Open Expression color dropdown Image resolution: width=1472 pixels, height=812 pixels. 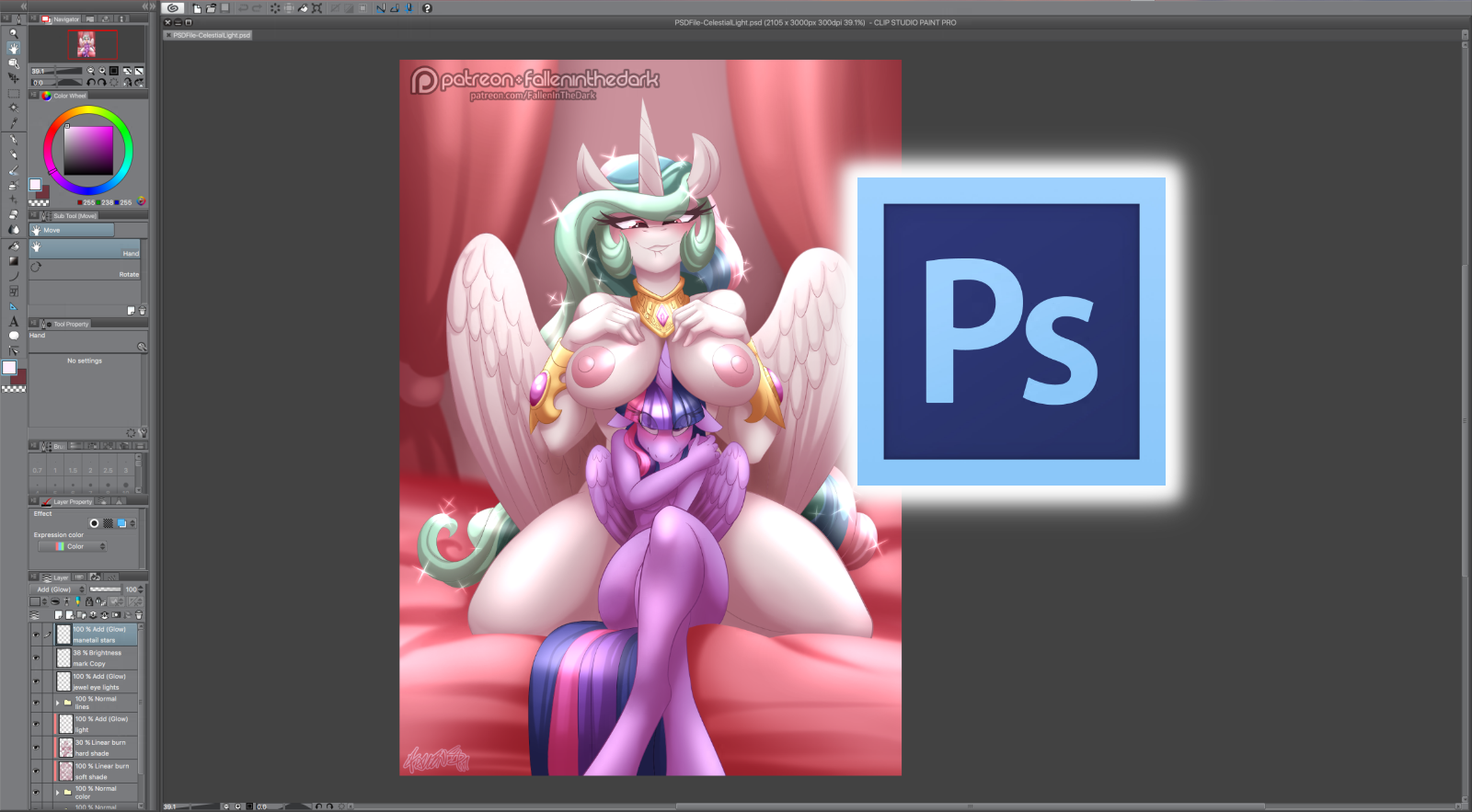(73, 546)
